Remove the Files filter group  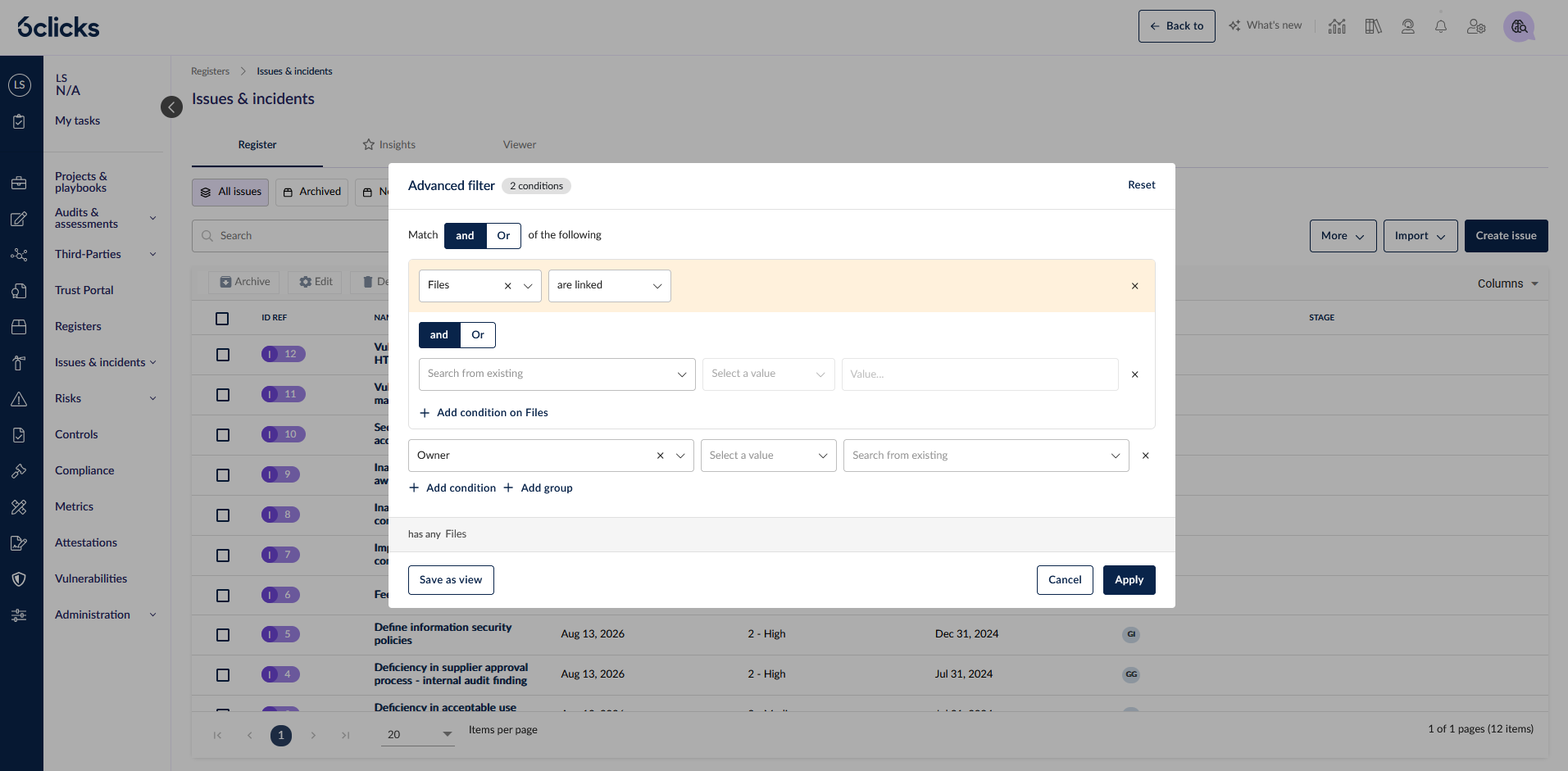1135,286
